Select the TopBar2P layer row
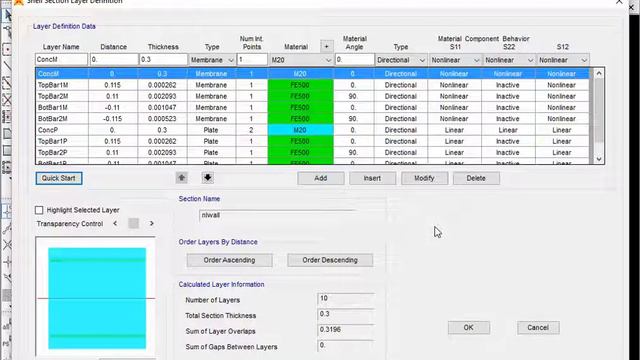Image resolution: width=640 pixels, height=360 pixels. click(x=313, y=153)
